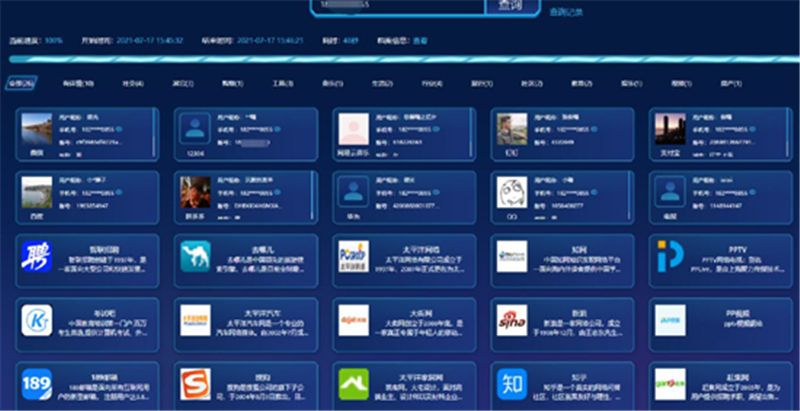Click the green house logo icon
Image resolution: width=800 pixels, height=411 pixels.
[x=354, y=384]
